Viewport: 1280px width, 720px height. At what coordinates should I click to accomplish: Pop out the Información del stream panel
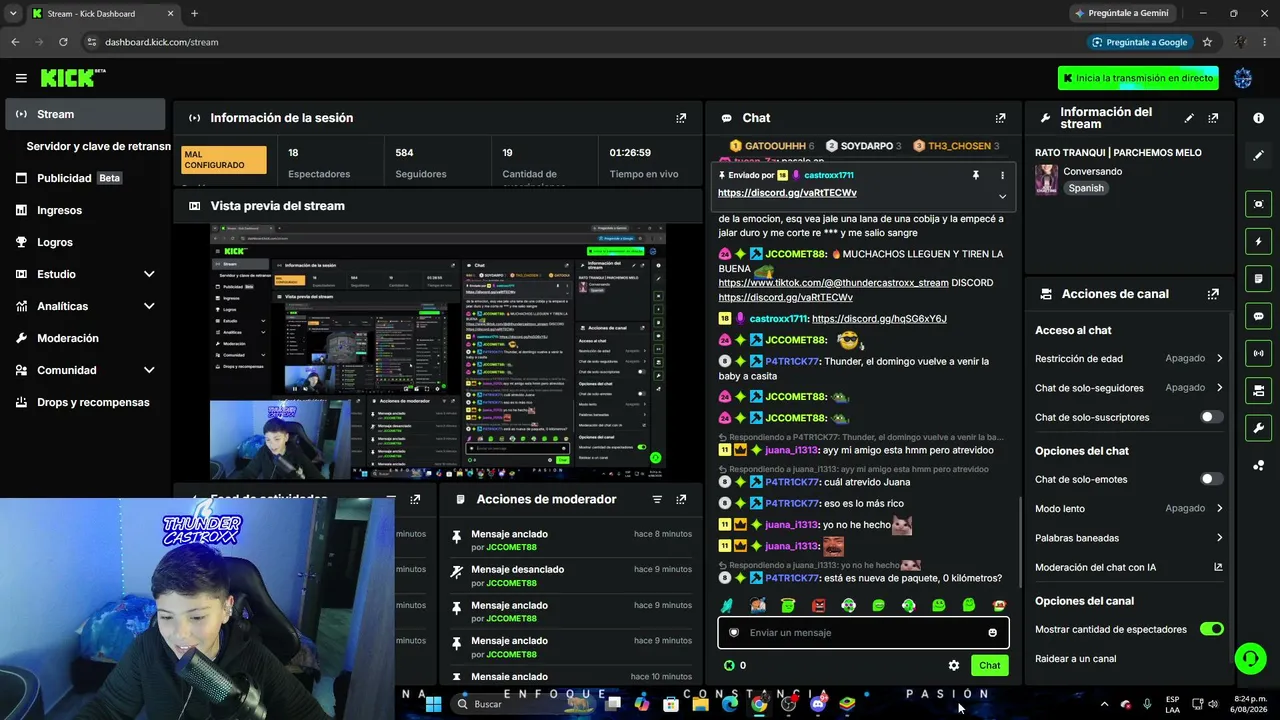coord(1213,118)
